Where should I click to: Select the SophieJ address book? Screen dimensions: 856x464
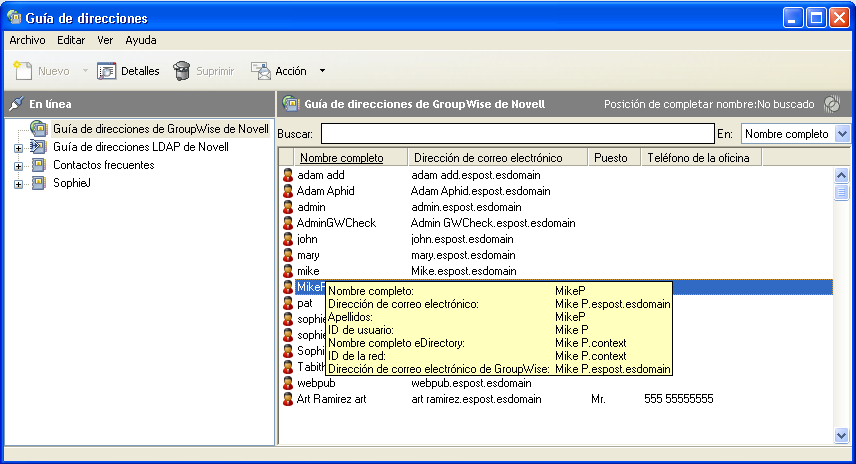[72, 183]
